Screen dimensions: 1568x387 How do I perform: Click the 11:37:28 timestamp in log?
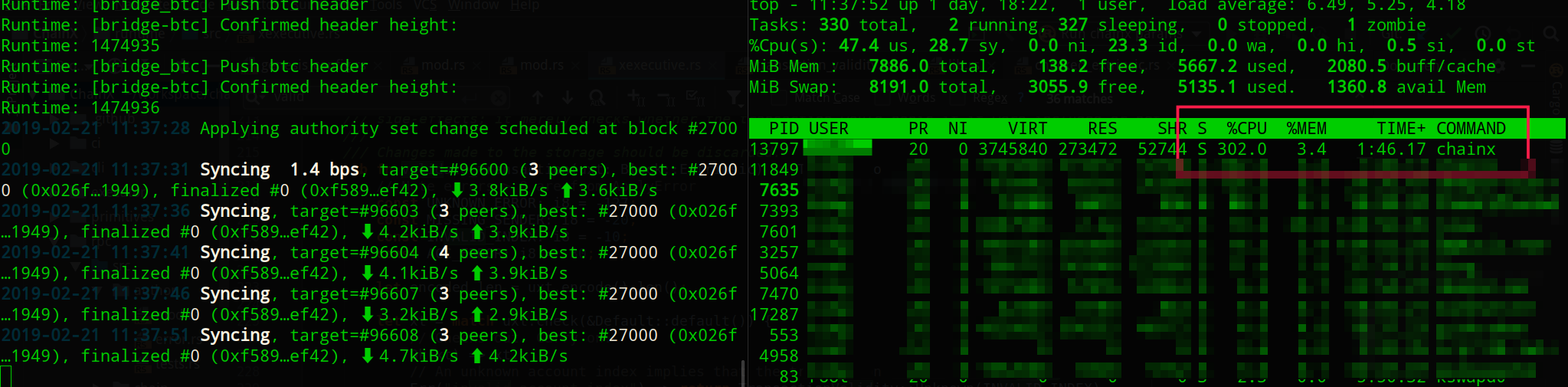[150, 129]
